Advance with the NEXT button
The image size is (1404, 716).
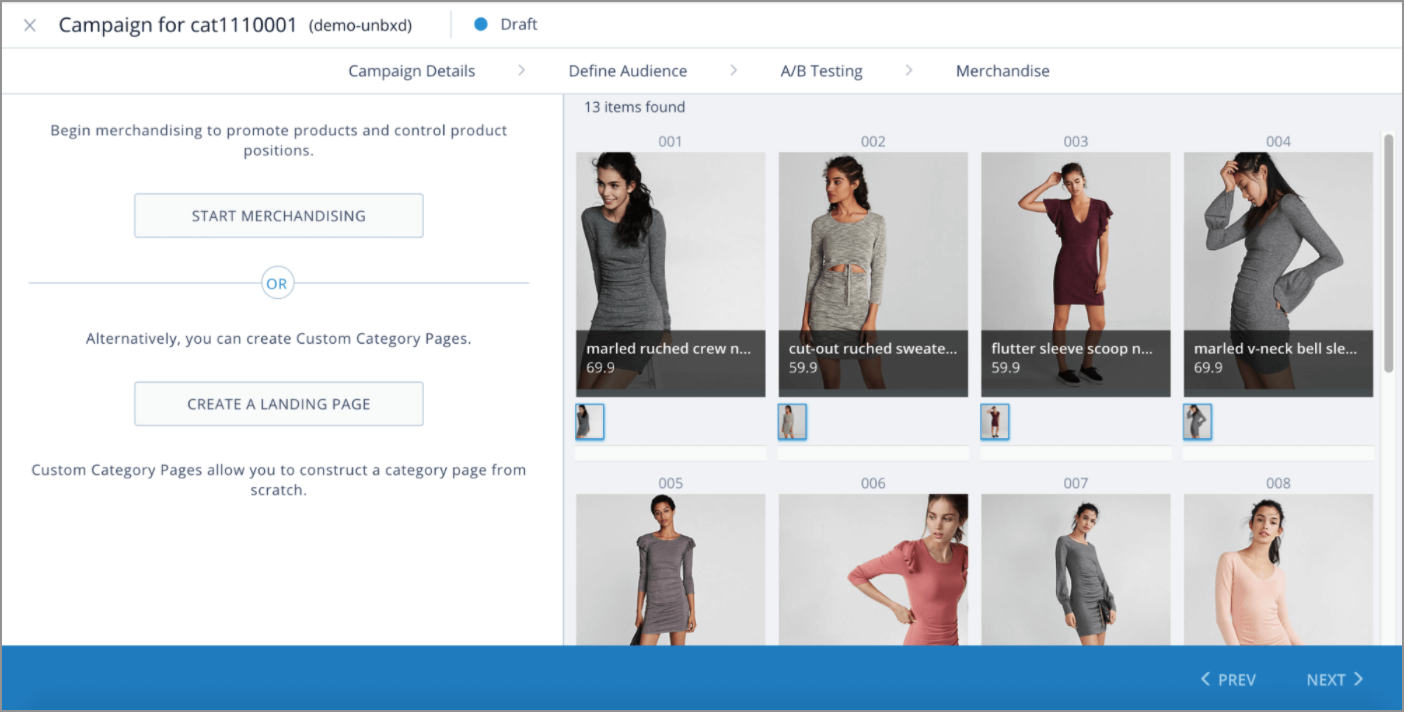point(1335,680)
